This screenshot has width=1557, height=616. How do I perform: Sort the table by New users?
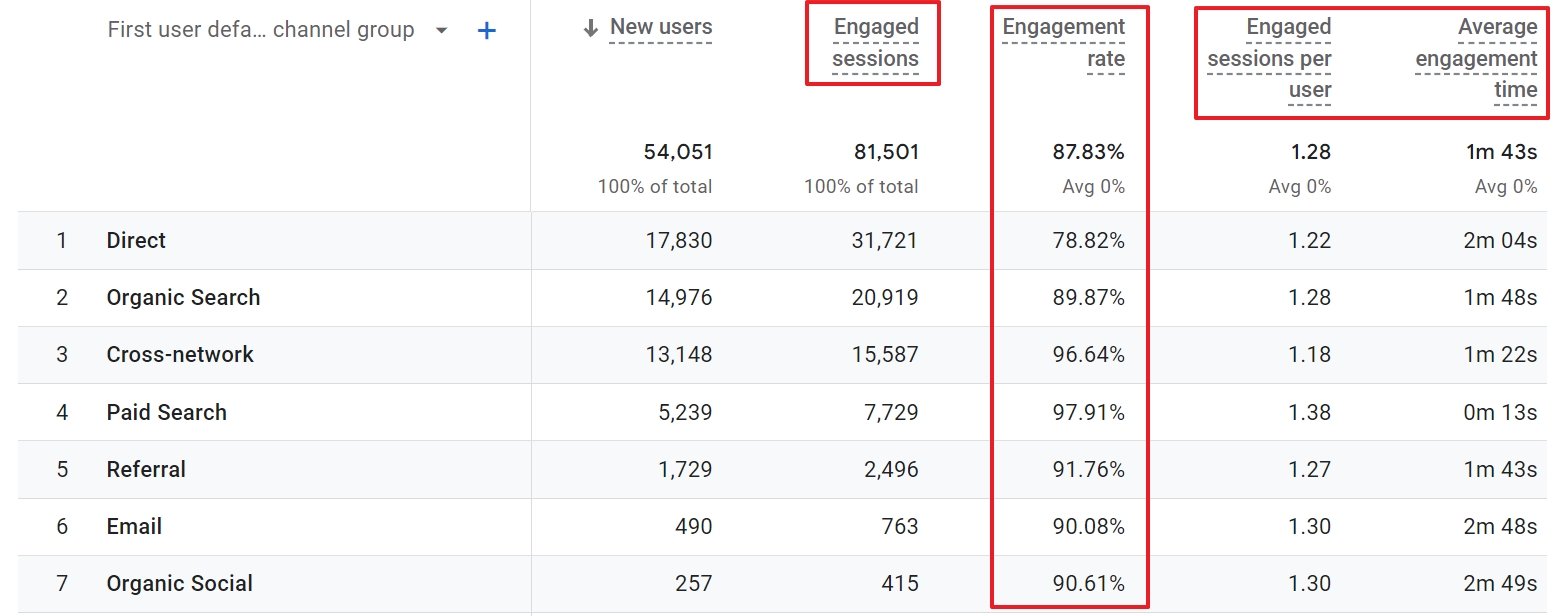click(660, 27)
